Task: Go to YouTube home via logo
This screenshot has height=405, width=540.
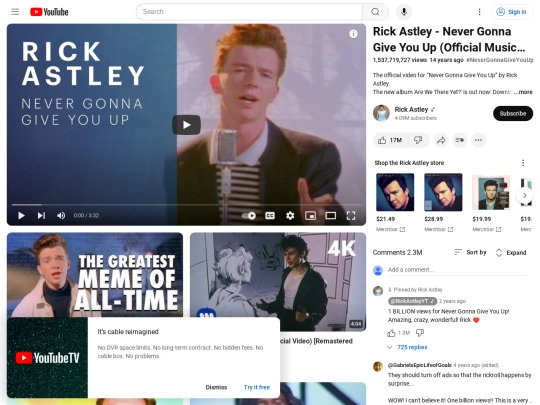Action: click(x=49, y=12)
